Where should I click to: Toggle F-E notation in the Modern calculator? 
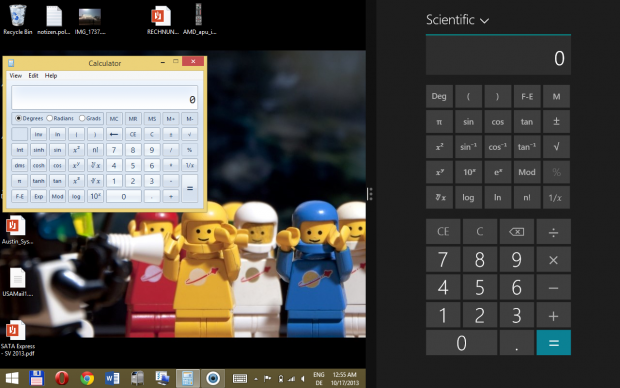pos(527,96)
